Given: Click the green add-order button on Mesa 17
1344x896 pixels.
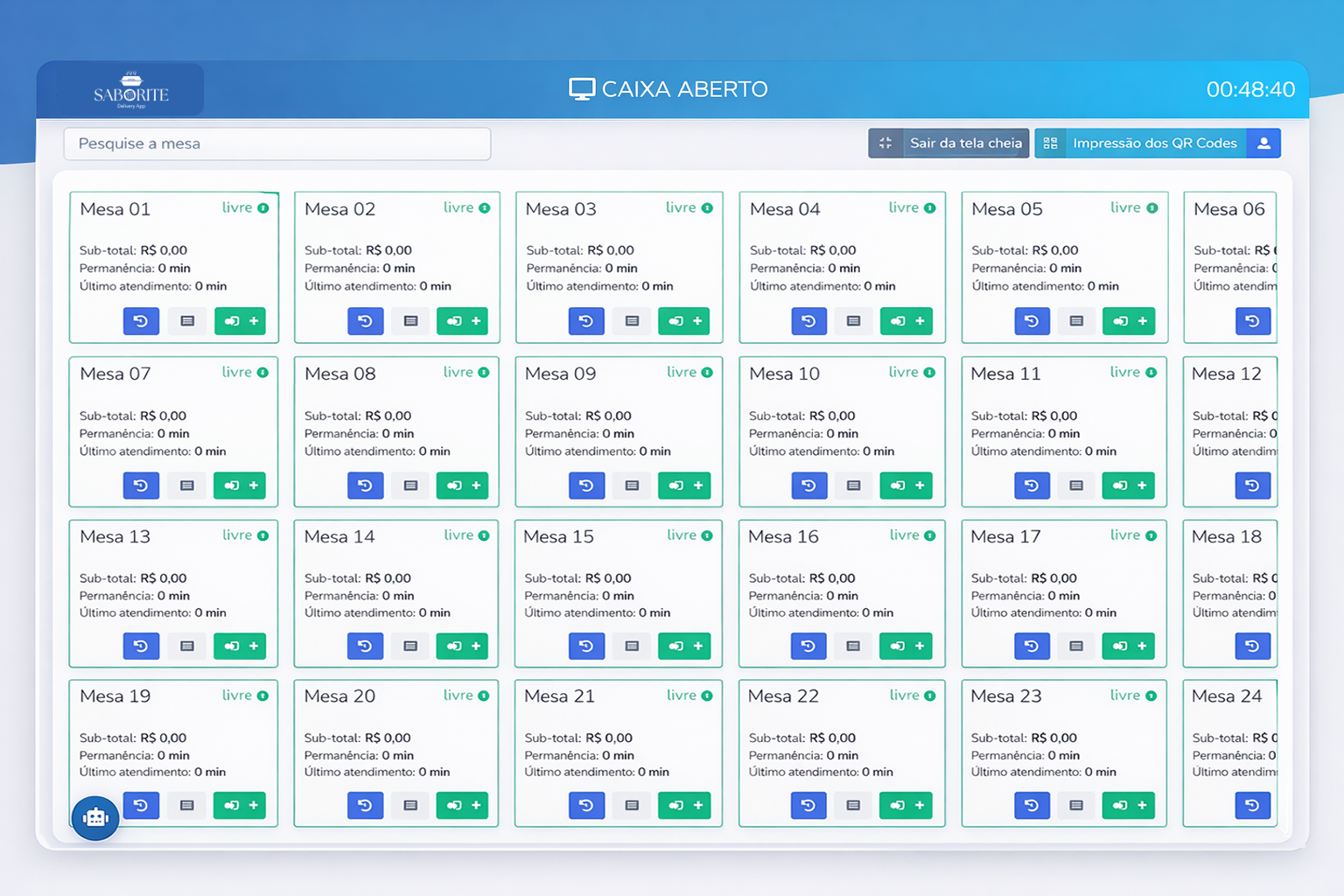Looking at the screenshot, I should (1129, 646).
